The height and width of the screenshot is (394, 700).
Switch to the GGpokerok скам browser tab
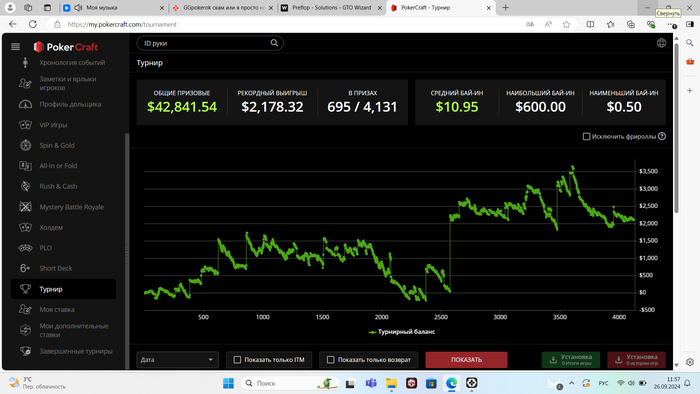(223, 8)
